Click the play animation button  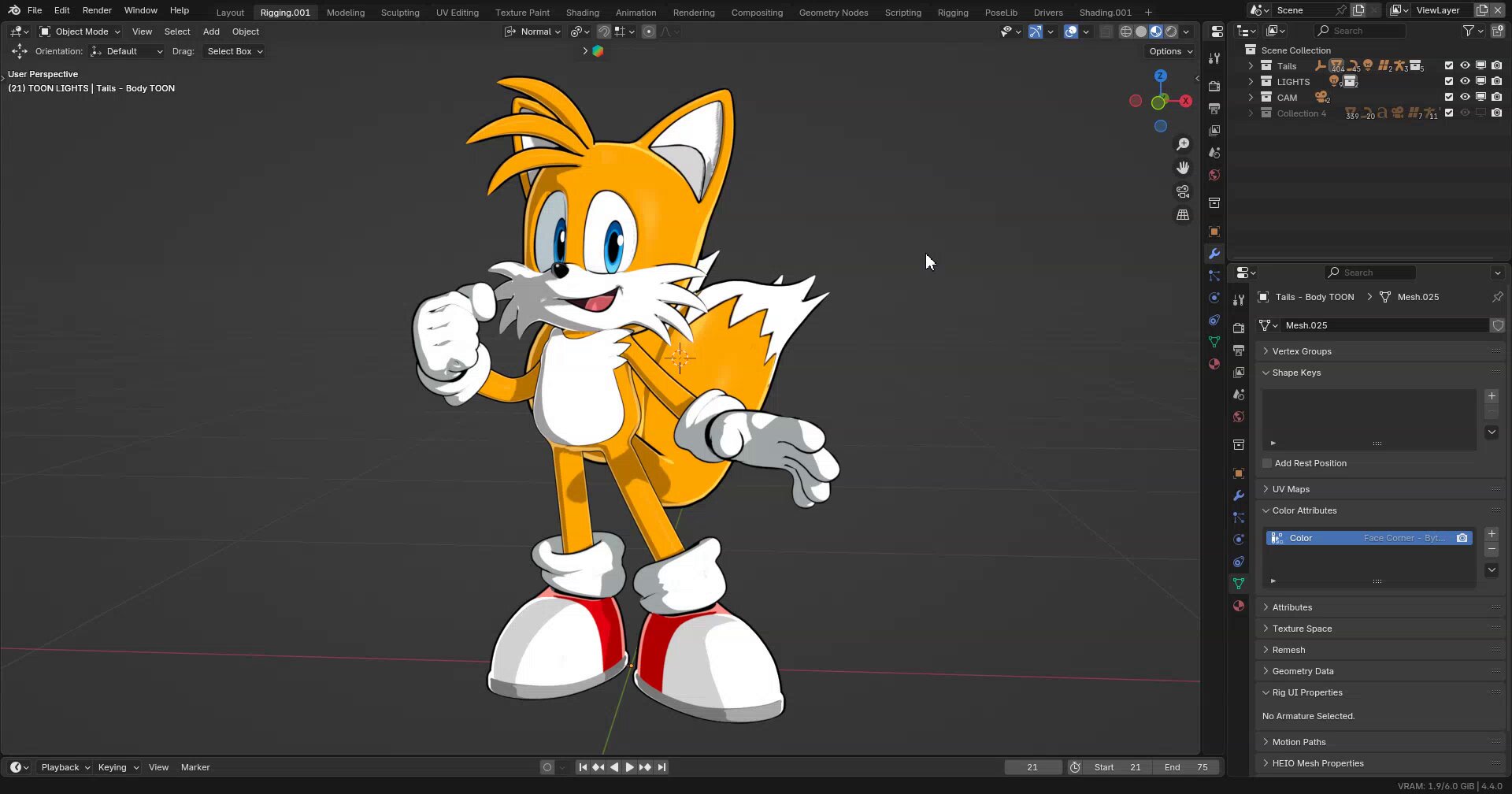(x=629, y=767)
